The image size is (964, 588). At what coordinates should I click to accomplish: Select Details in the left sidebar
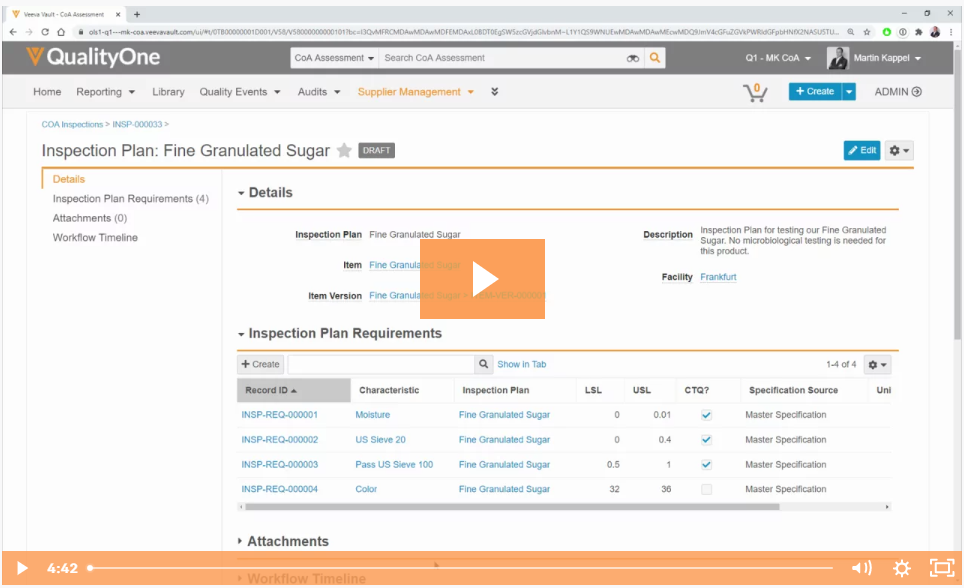pyautogui.click(x=68, y=179)
